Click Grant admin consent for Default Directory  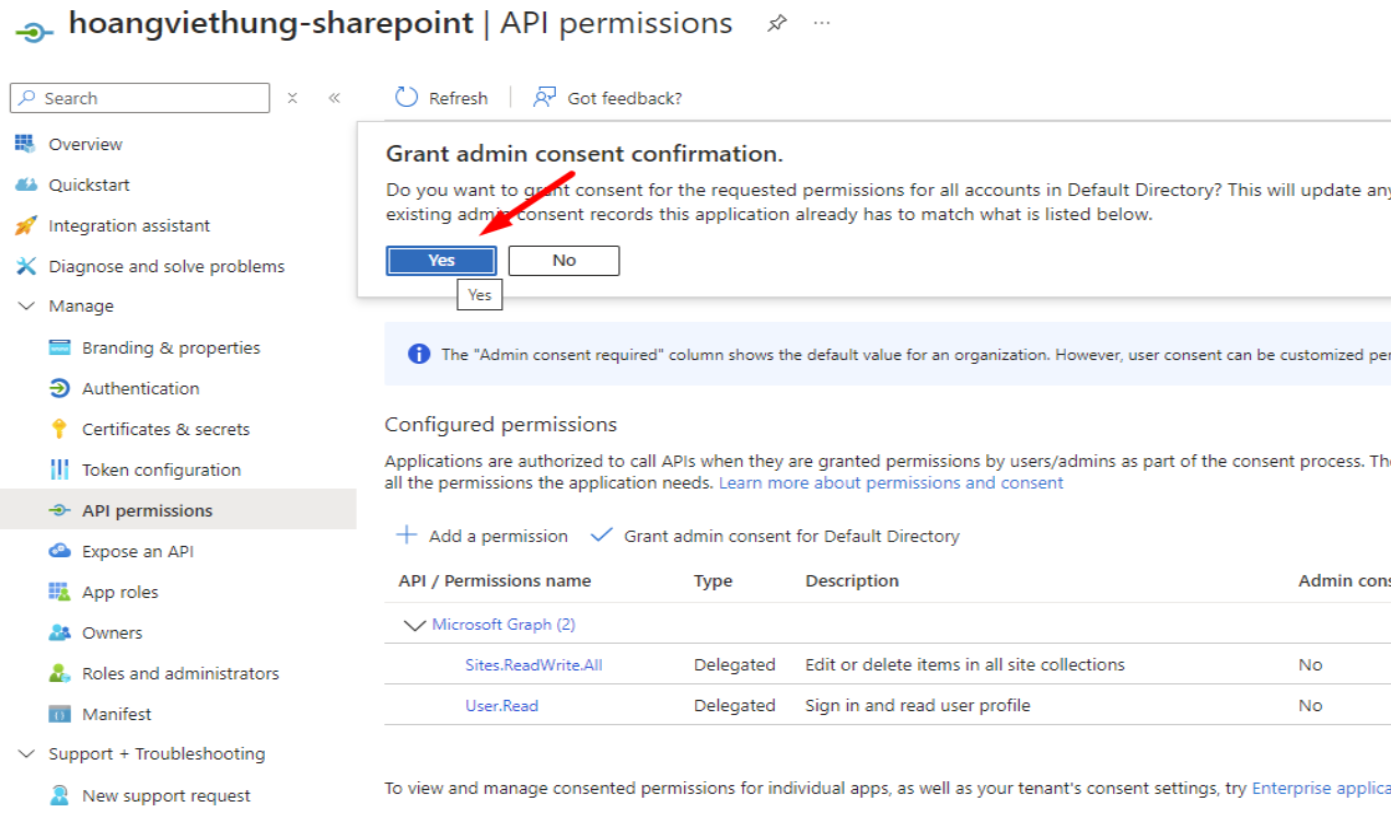click(x=775, y=536)
